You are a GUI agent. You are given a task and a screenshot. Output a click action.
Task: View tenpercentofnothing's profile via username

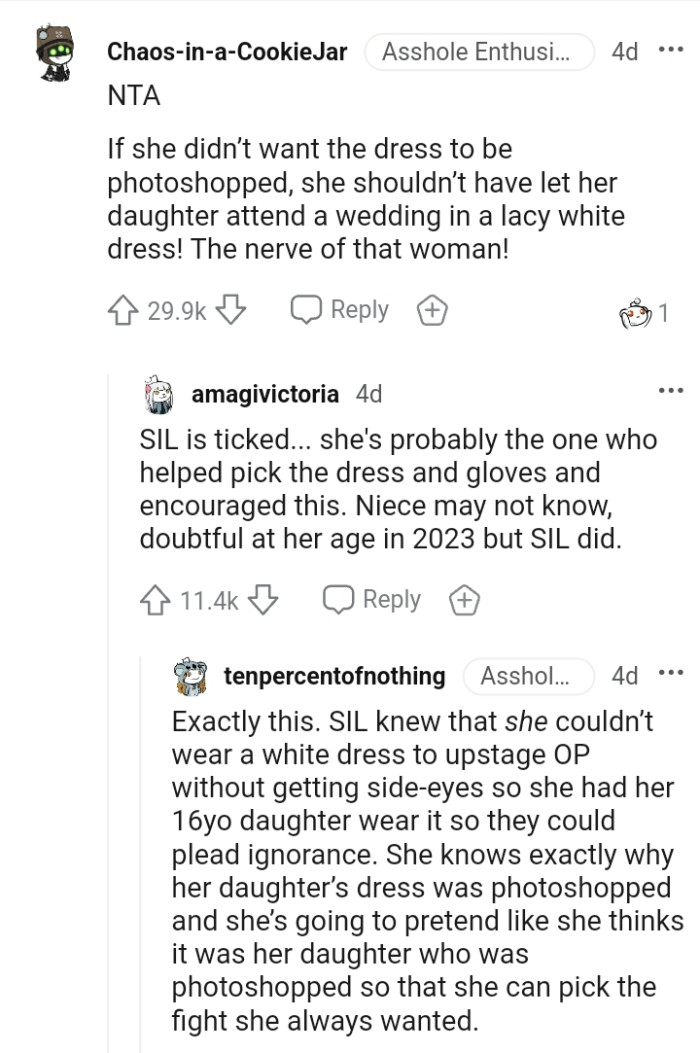click(330, 676)
